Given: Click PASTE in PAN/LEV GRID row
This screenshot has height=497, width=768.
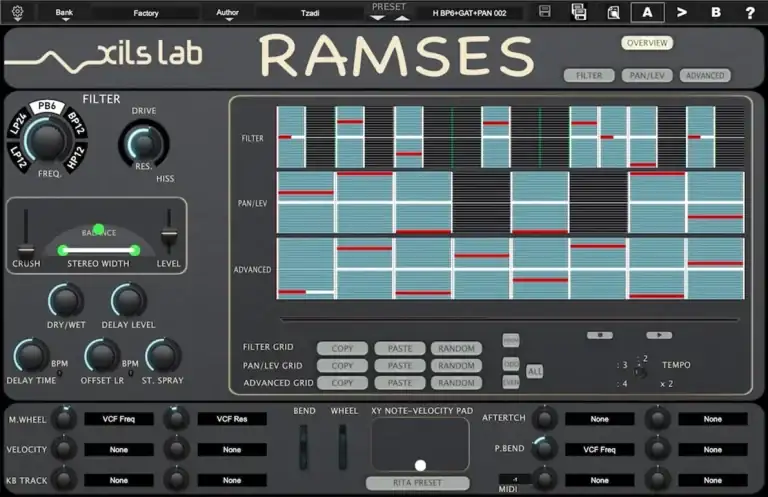Looking at the screenshot, I should (400, 365).
